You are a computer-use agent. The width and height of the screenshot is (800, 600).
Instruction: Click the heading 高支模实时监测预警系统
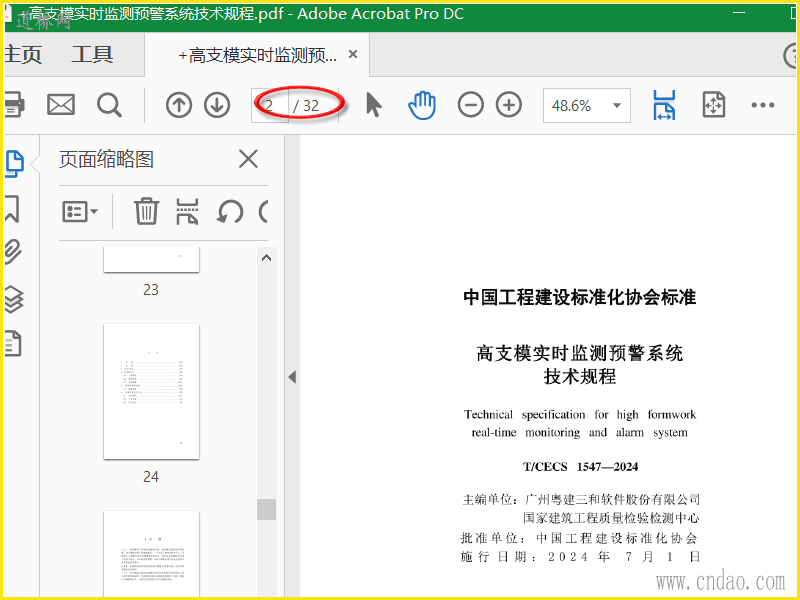click(x=580, y=353)
